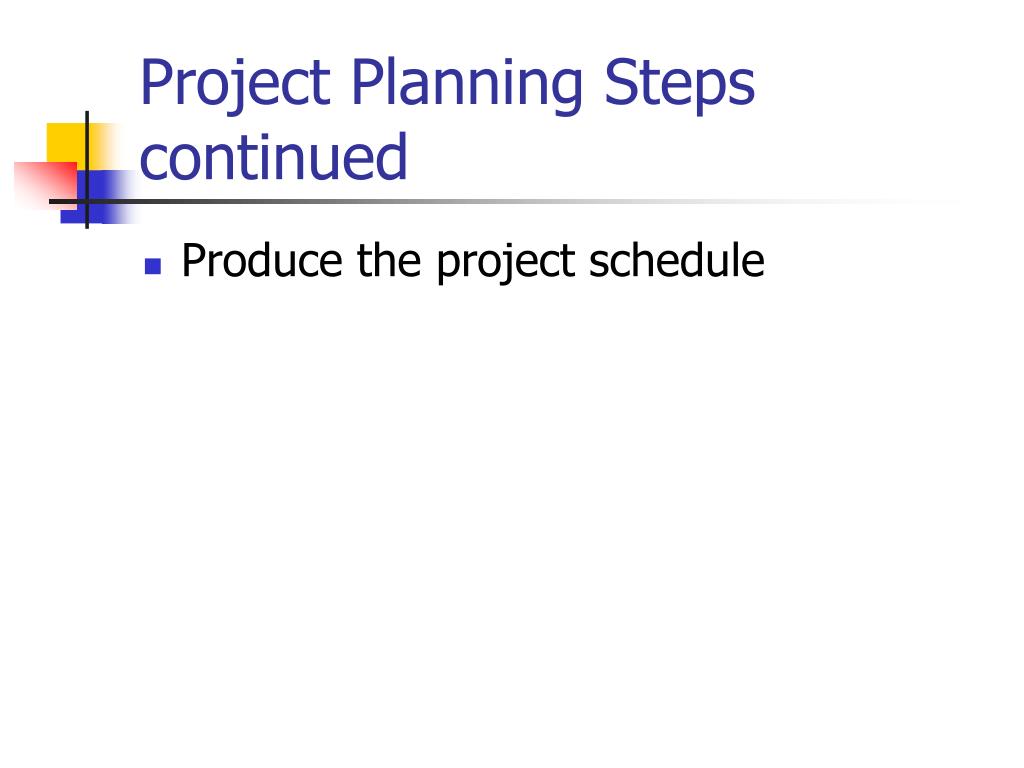The image size is (1024, 768).
Task: Click the yellow decorative square
Action: click(69, 145)
